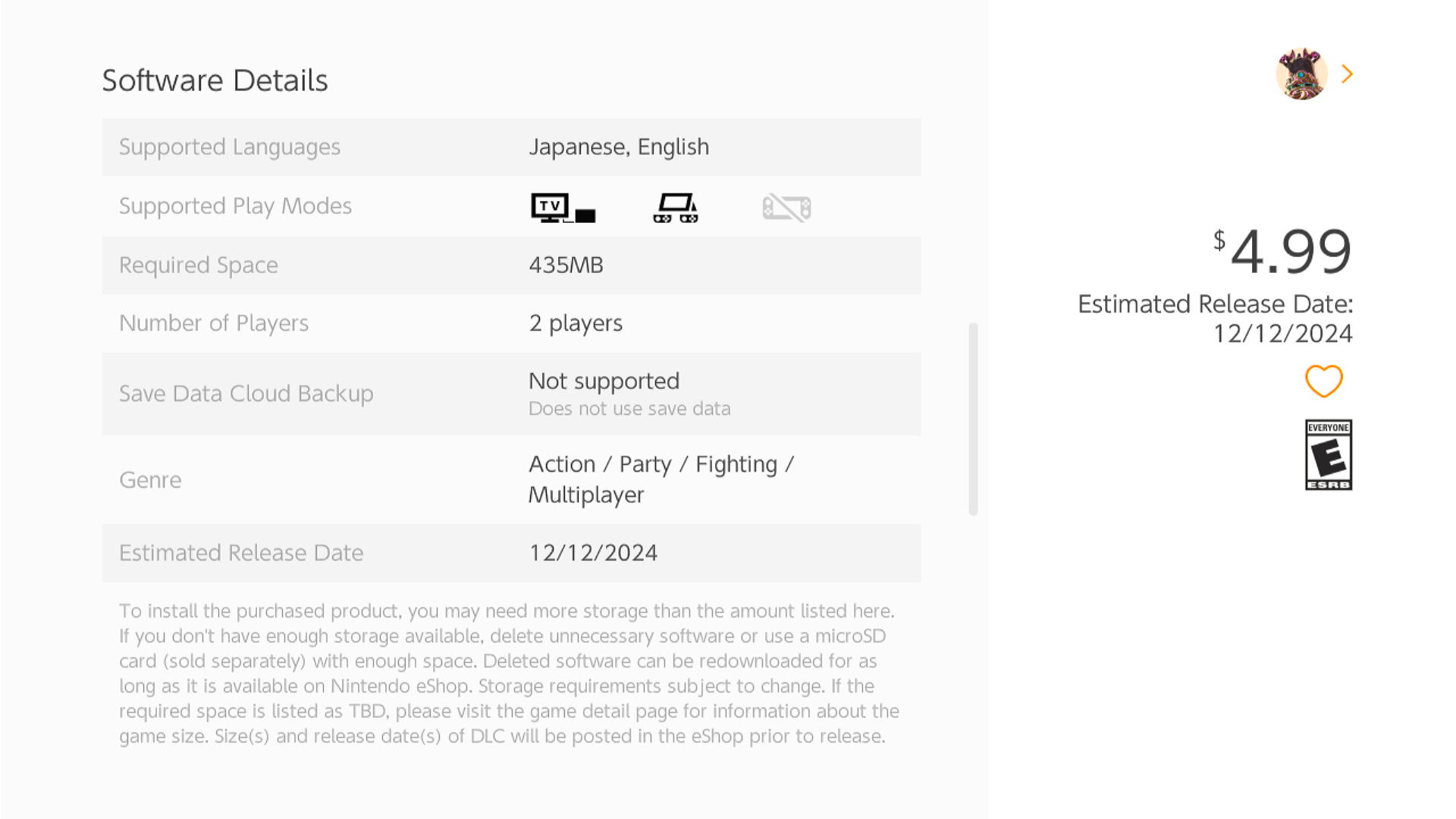The width and height of the screenshot is (1456, 819).
Task: Open the user profile avatar
Action: pos(1301,74)
